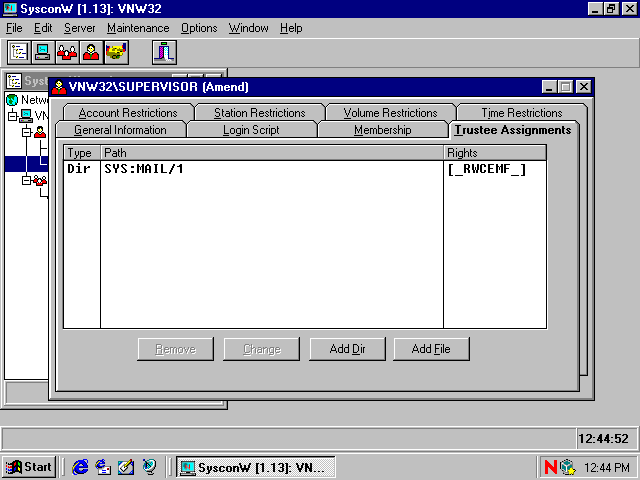640x480 pixels.
Task: Click the notepad quick launch icon
Action: click(126, 467)
